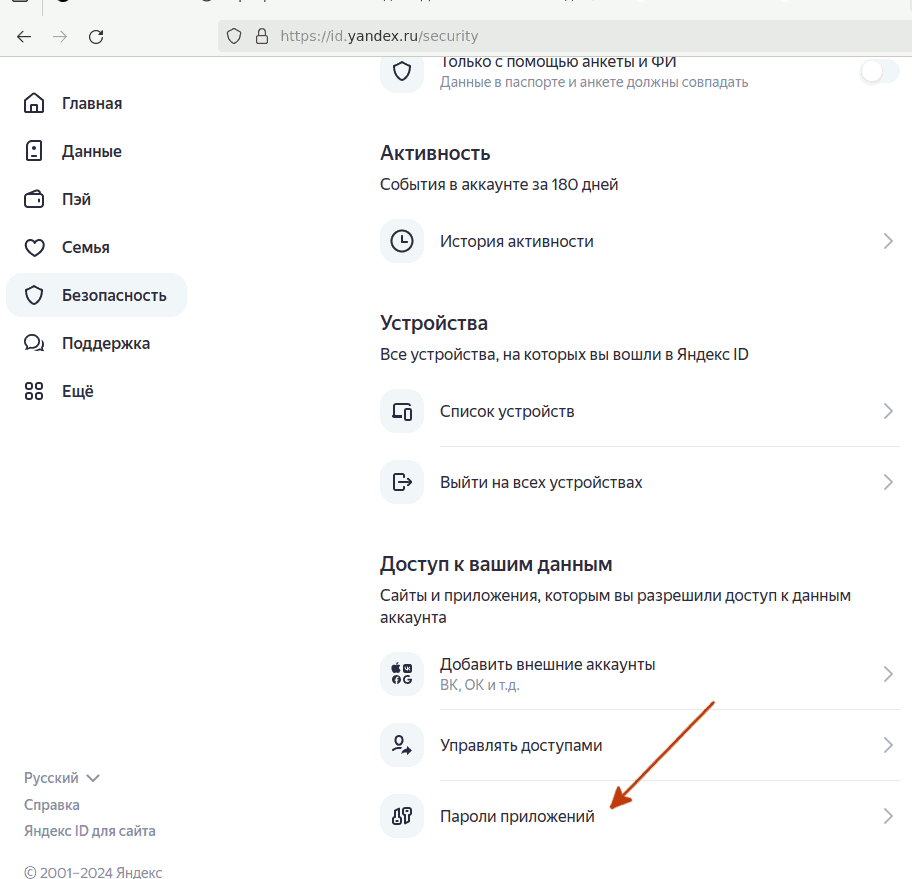Click the wallet icon beside Пэй
Screen dimensions: 912x879
pyautogui.click(x=34, y=199)
